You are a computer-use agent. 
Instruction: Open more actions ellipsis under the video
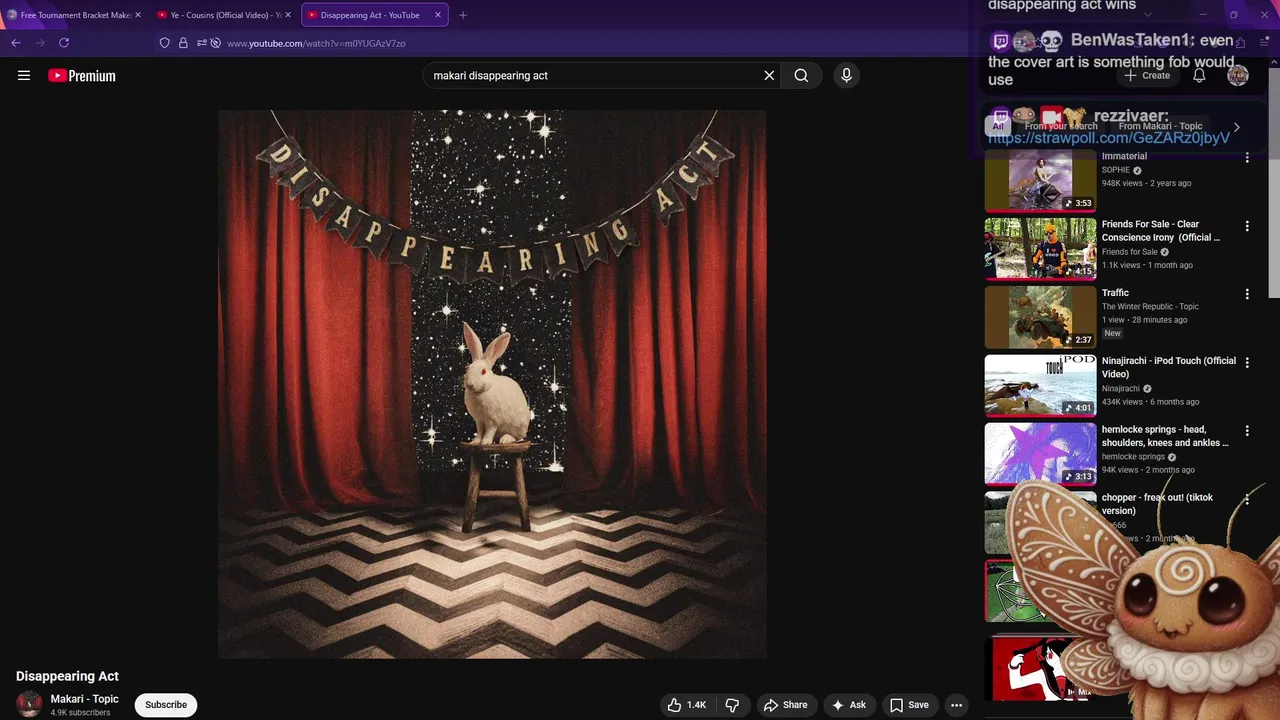pos(956,705)
